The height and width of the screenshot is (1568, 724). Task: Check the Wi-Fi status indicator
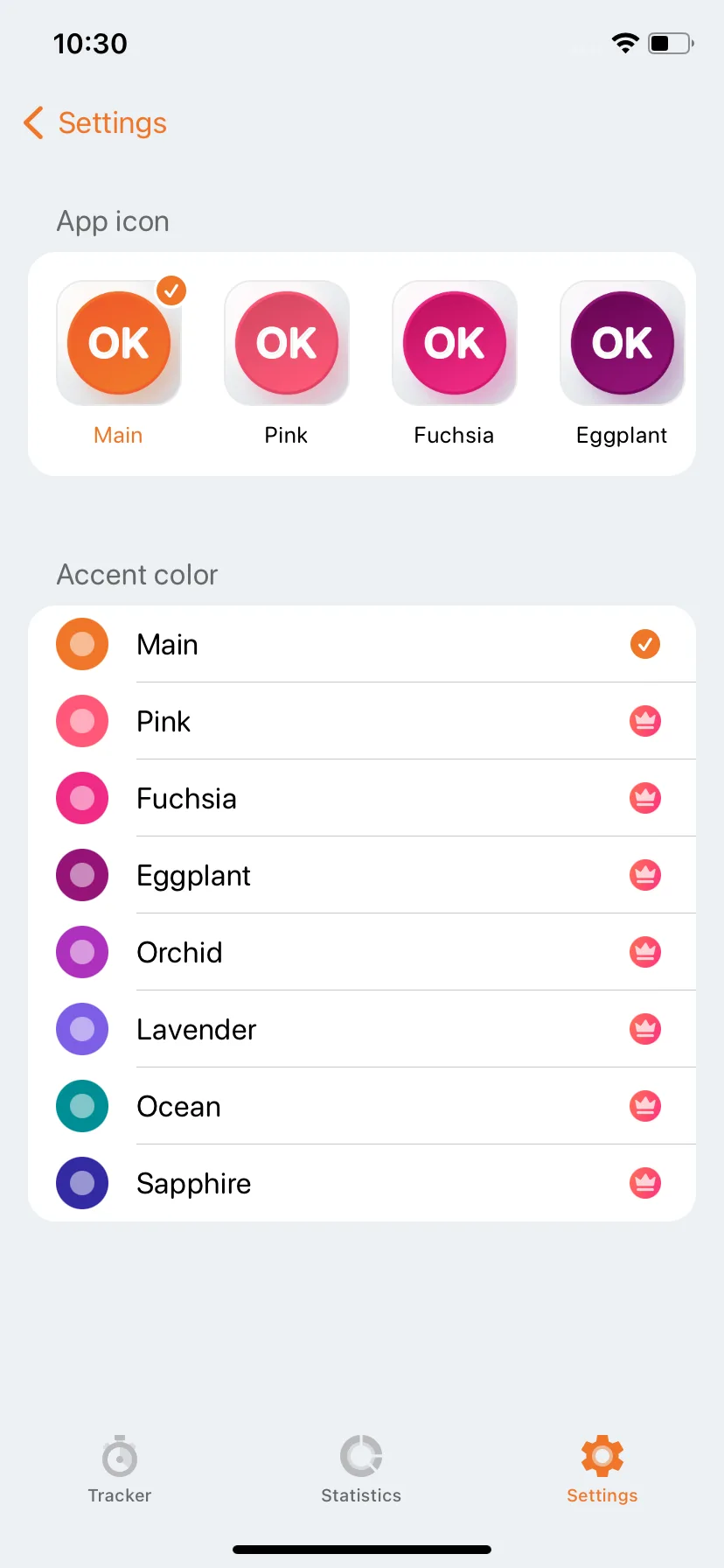625,43
